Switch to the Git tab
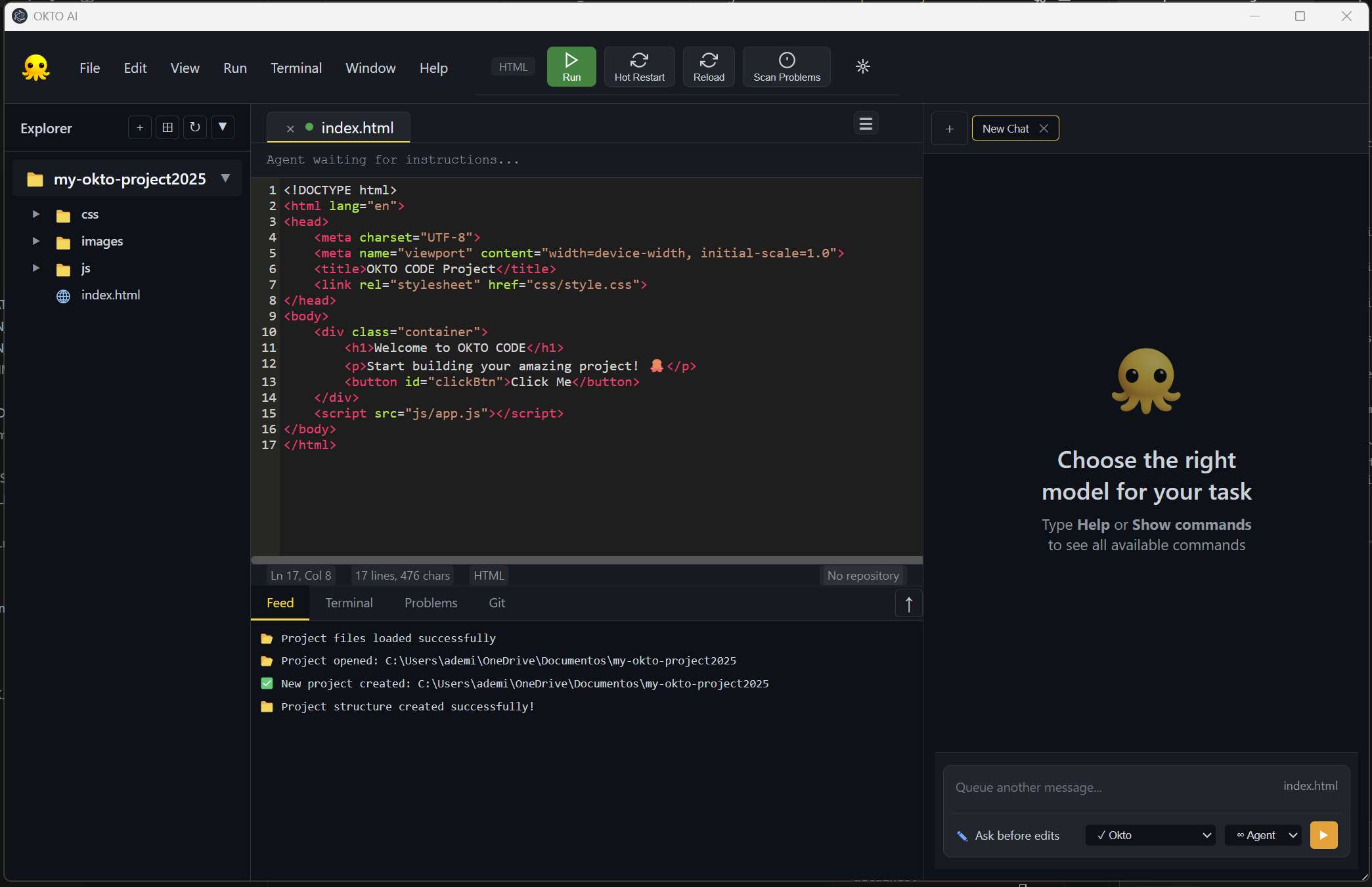The width and height of the screenshot is (1372, 887). pyautogui.click(x=497, y=603)
